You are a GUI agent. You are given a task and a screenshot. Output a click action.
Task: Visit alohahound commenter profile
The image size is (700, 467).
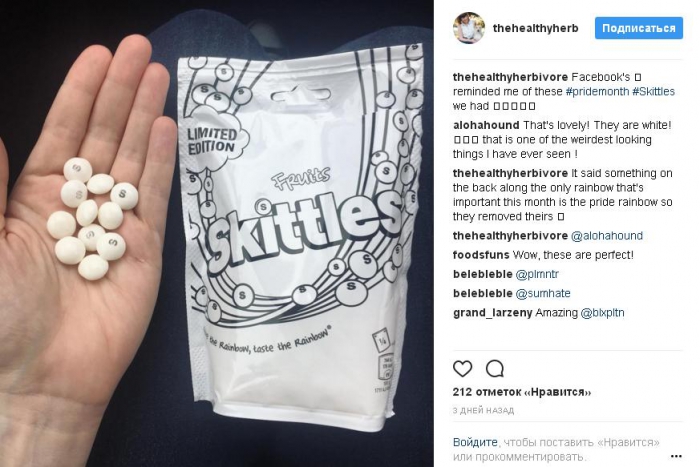[486, 125]
